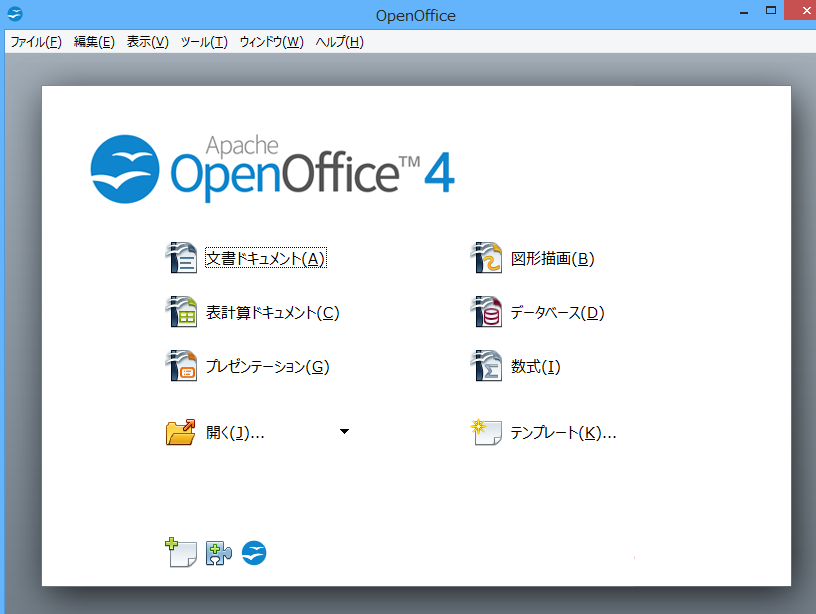Click the Writer text document icon
The height and width of the screenshot is (614, 816).
(182, 258)
